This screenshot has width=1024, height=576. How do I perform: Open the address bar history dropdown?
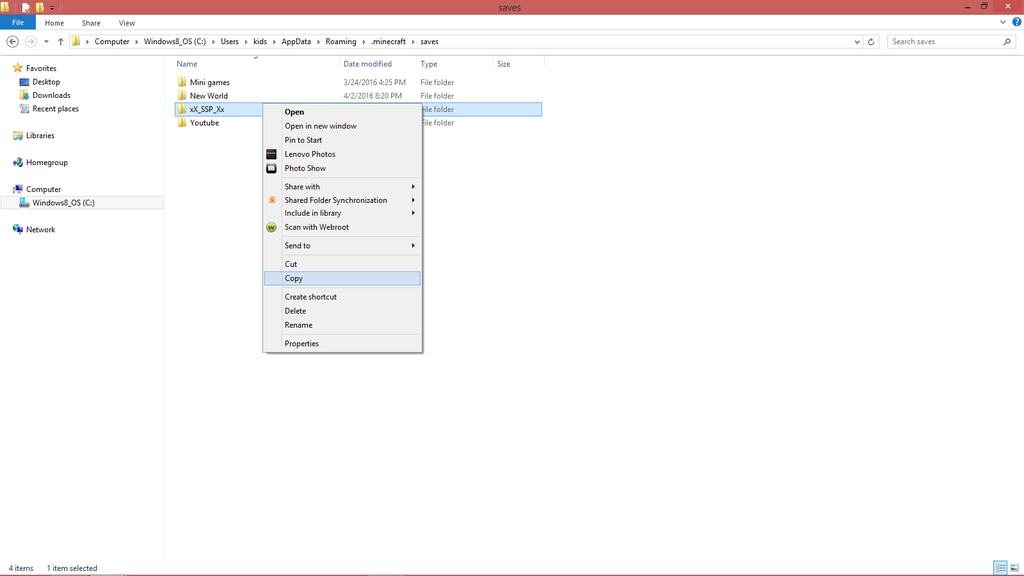tap(858, 42)
